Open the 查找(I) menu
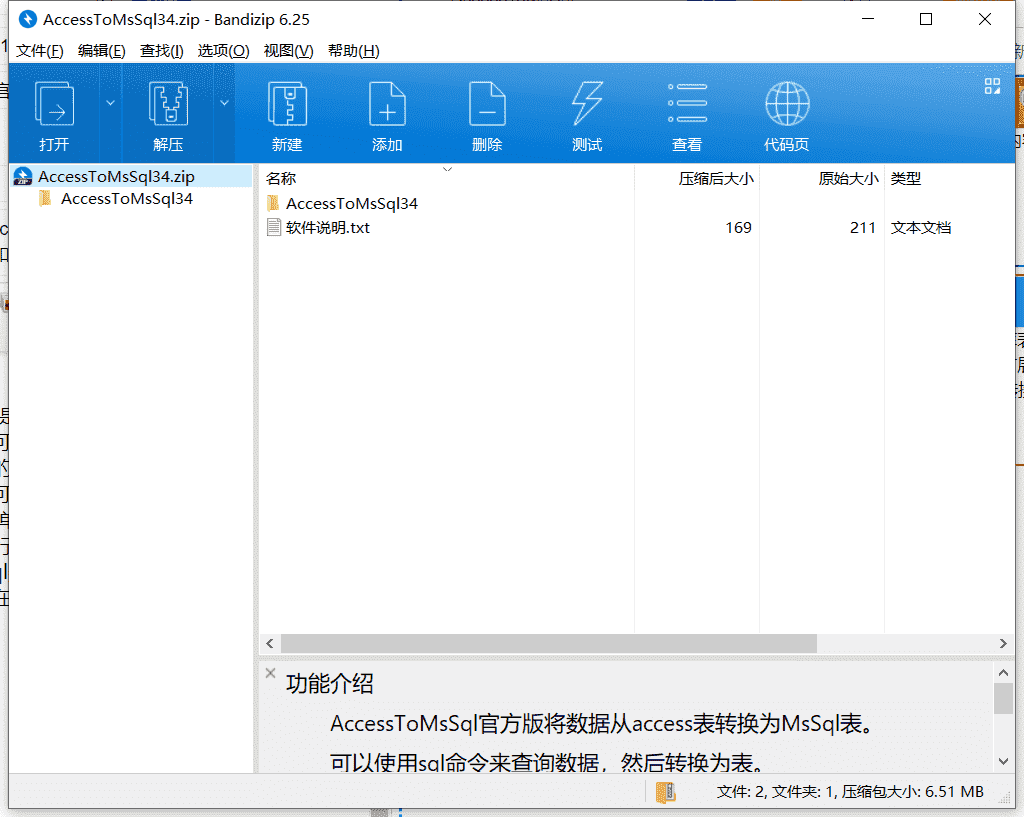This screenshot has width=1024, height=817. coord(161,51)
